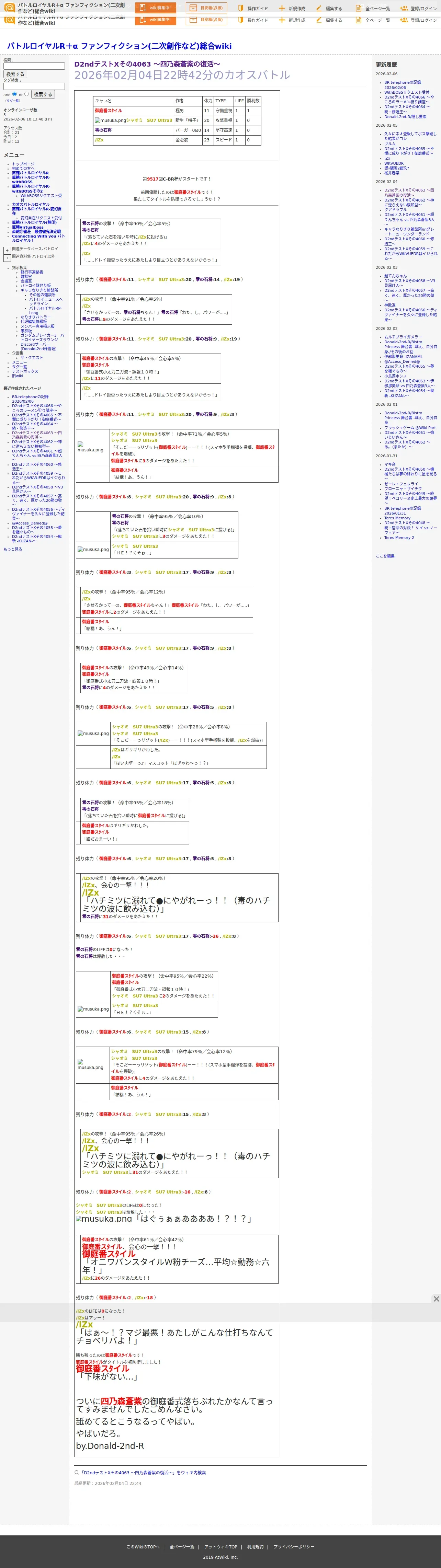
Task: Open the なりきりバトラー link
Action: pos(36,317)
